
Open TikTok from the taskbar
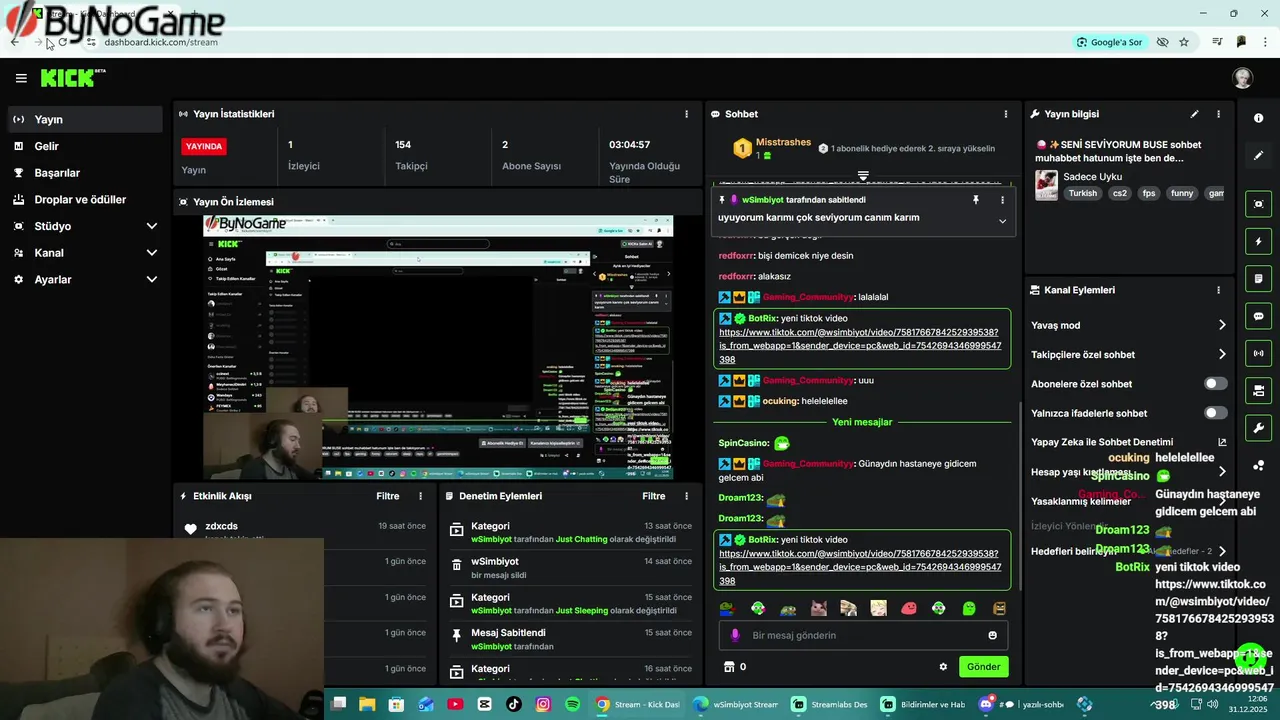(513, 704)
